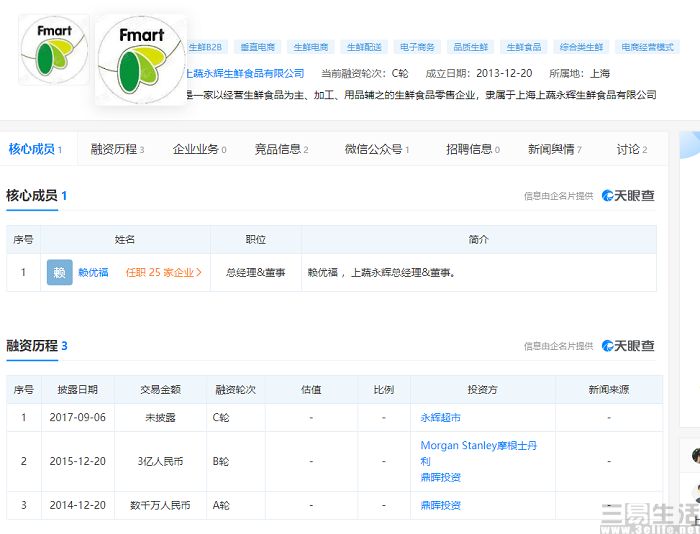The width and height of the screenshot is (700, 534).
Task: Open the 企业业务 tab
Action: [199, 150]
